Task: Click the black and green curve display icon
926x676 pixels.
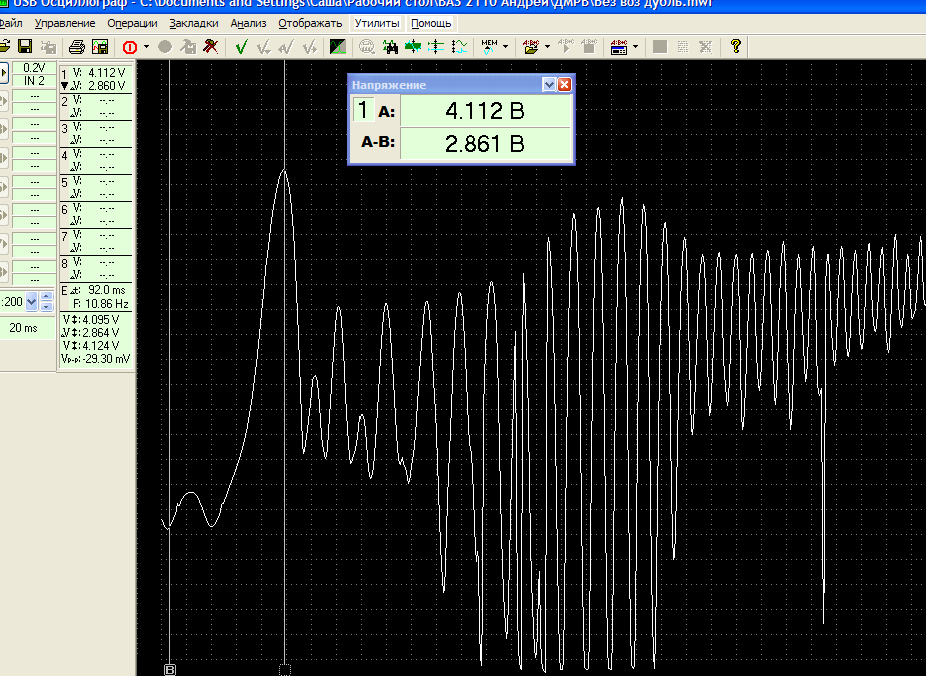Action: pyautogui.click(x=338, y=47)
